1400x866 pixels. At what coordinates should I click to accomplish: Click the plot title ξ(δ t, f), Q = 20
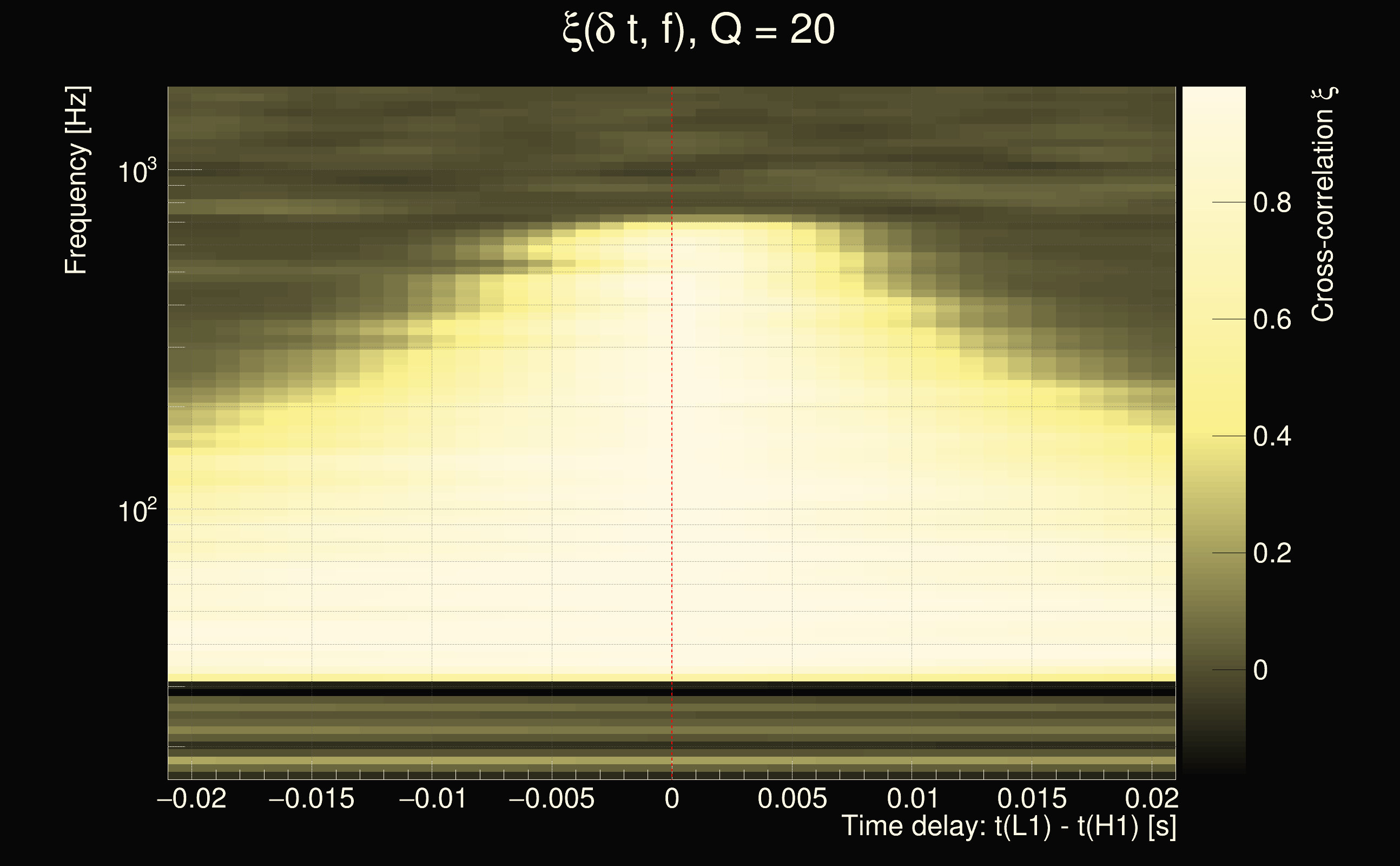coord(699,30)
